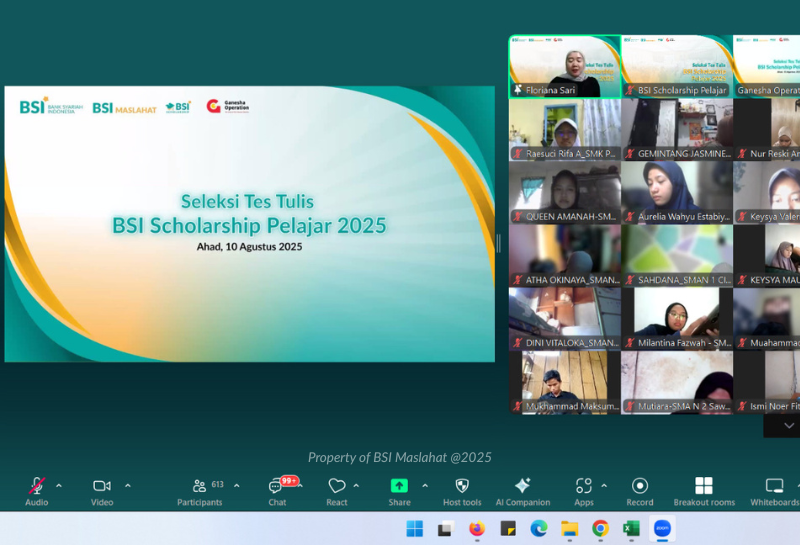The width and height of the screenshot is (800, 550).
Task: Expand the caret beside the Participants button
Action: point(237,486)
